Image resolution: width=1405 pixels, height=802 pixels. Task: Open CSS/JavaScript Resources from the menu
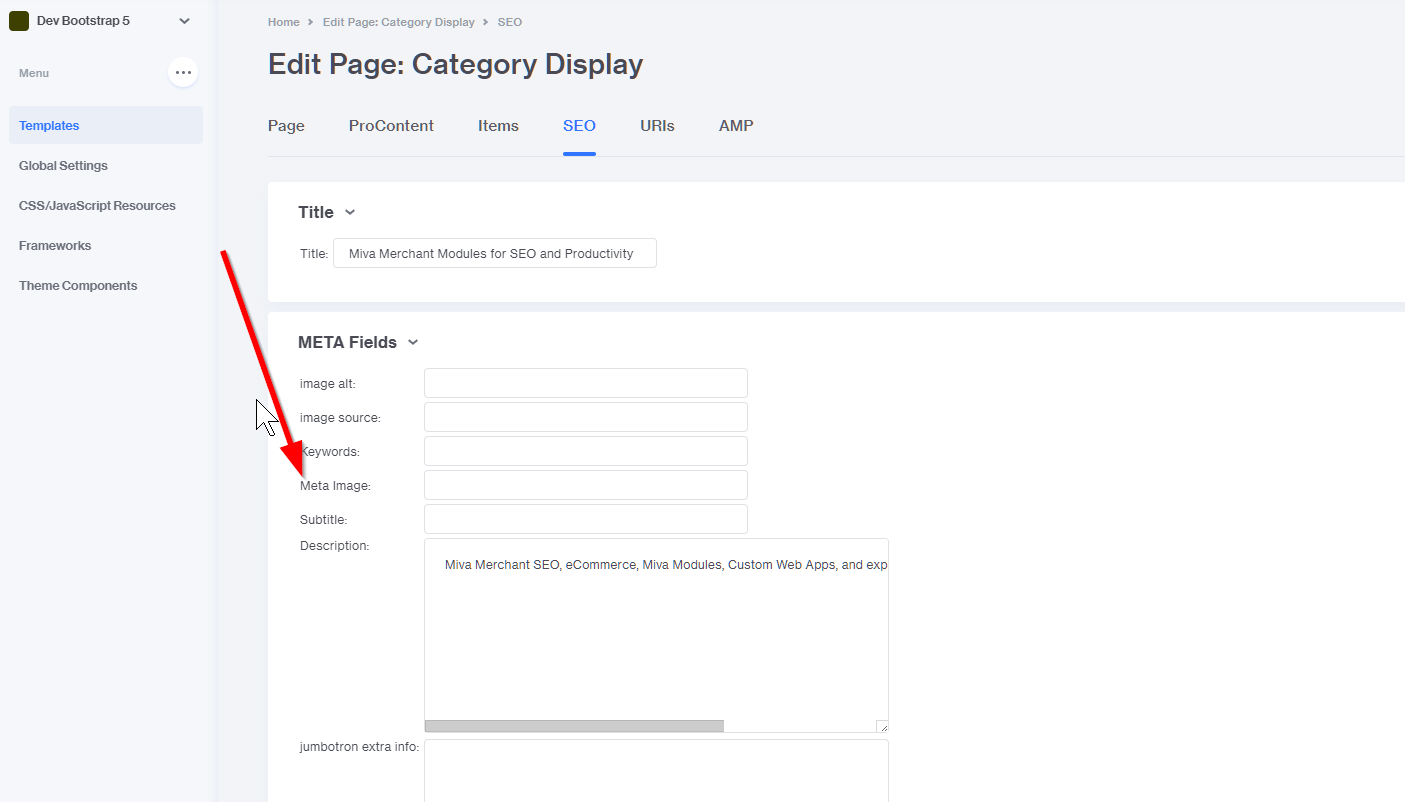click(x=97, y=206)
